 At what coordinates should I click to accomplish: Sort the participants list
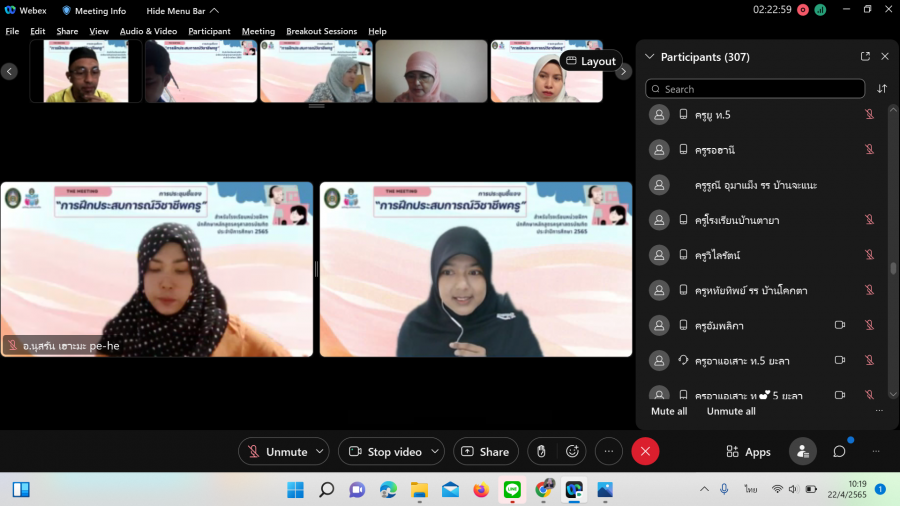tap(882, 89)
